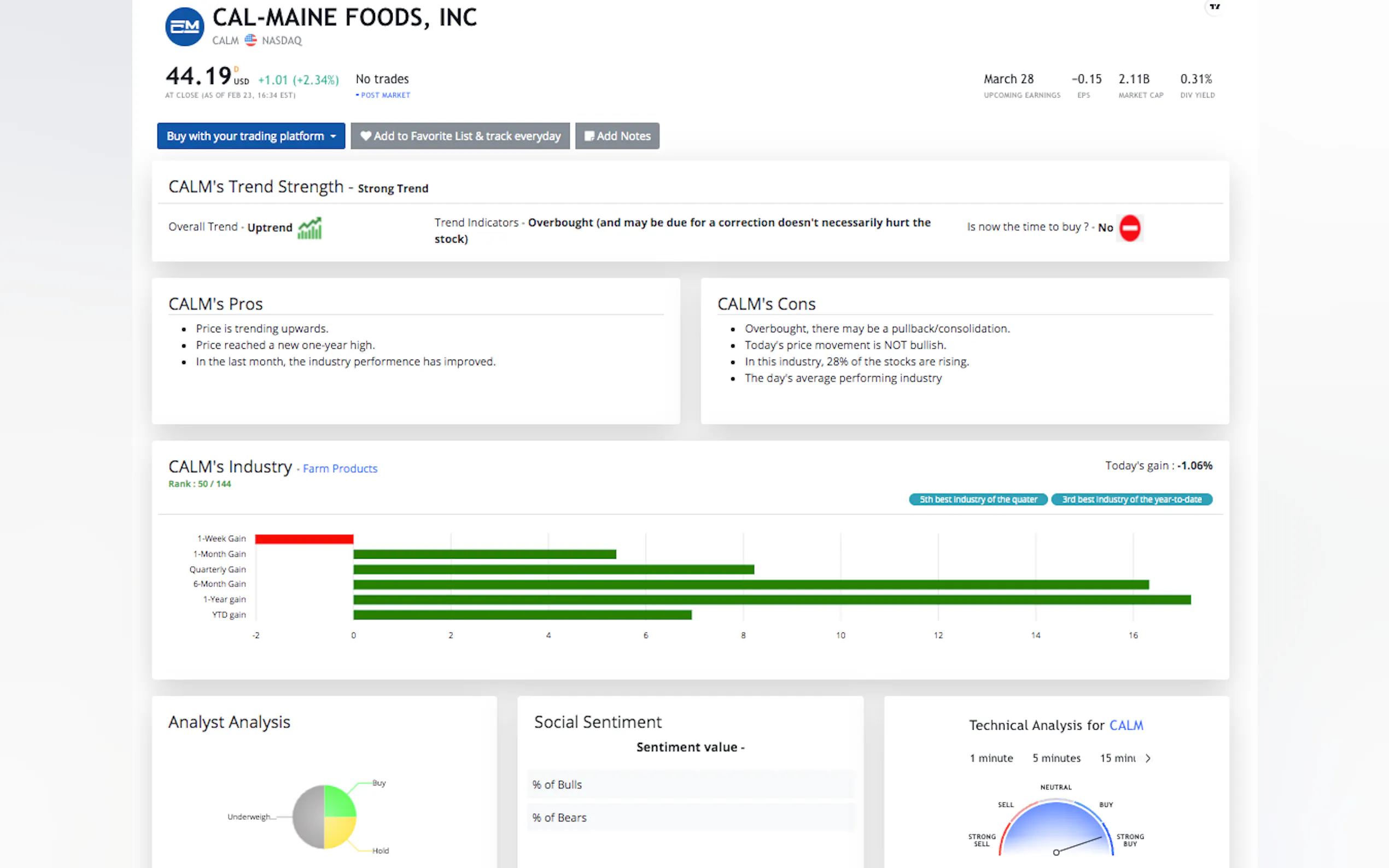
Task: Click the green uptrend chart icon
Action: click(310, 228)
